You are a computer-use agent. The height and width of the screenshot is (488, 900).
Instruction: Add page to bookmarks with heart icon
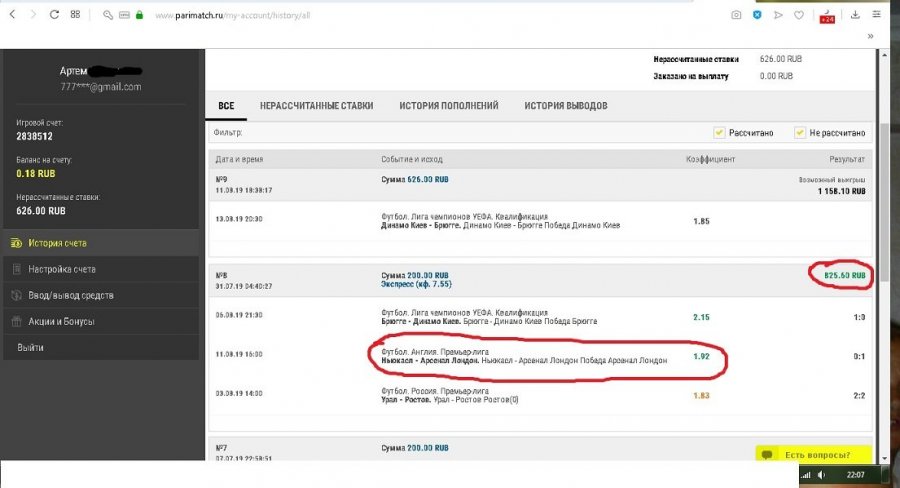tap(799, 15)
